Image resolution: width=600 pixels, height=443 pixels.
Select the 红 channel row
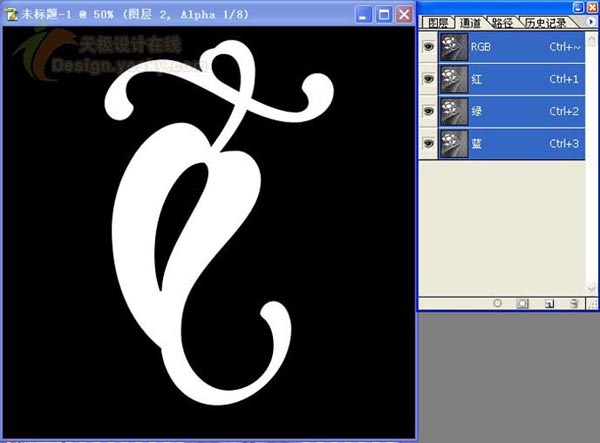(520, 78)
